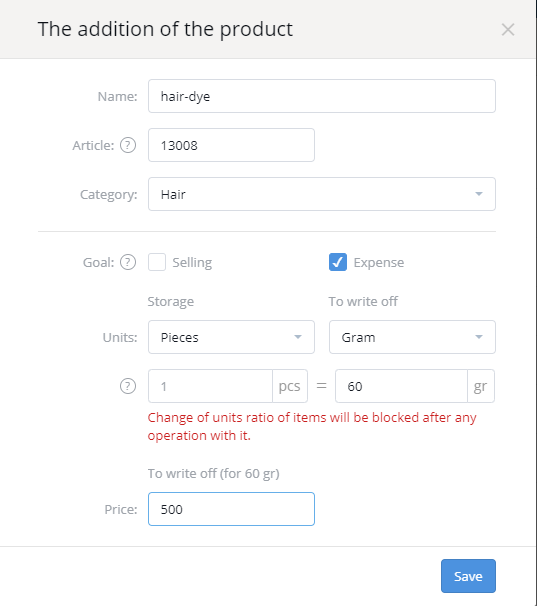Open the To write off dropdown showing Gram
537x606 pixels.
tap(412, 337)
